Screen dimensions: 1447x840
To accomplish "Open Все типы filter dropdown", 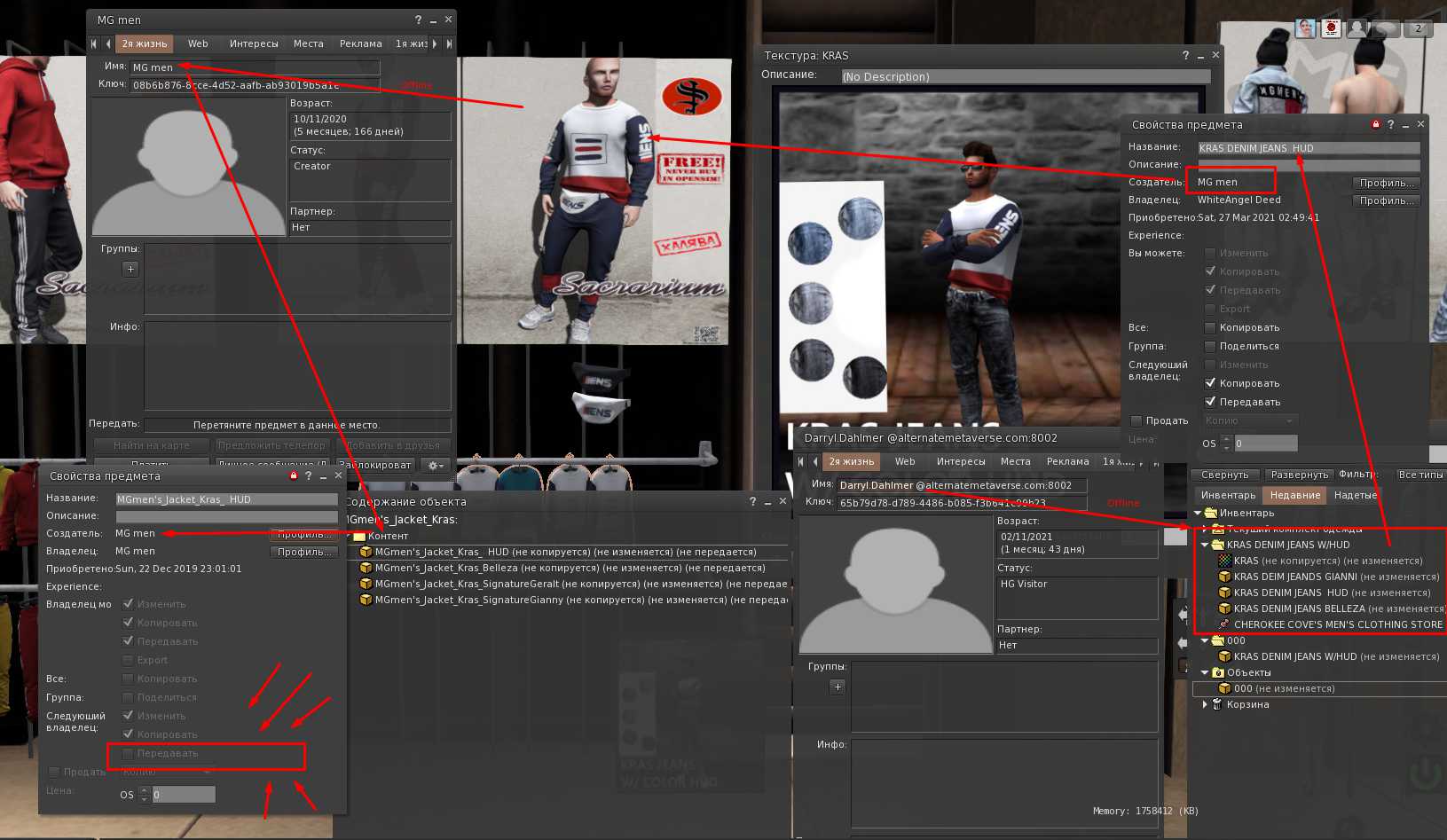I will click(x=1420, y=475).
